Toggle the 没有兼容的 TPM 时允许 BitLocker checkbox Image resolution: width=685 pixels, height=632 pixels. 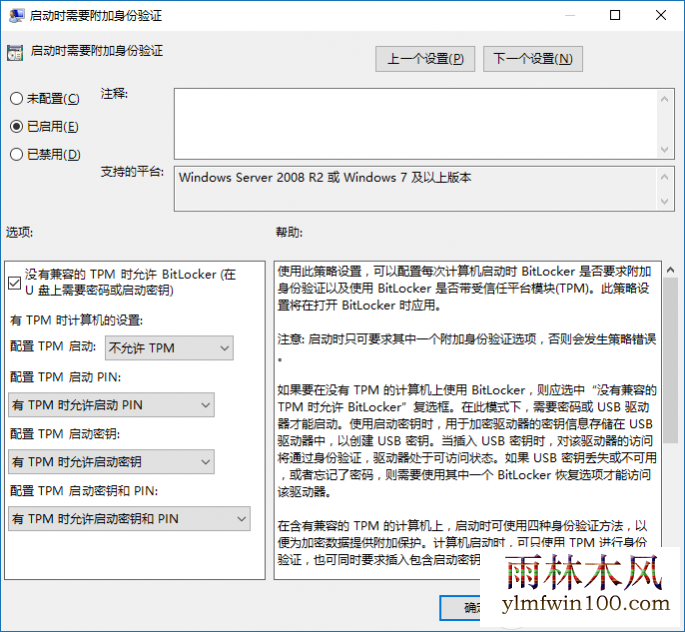[x=14, y=283]
